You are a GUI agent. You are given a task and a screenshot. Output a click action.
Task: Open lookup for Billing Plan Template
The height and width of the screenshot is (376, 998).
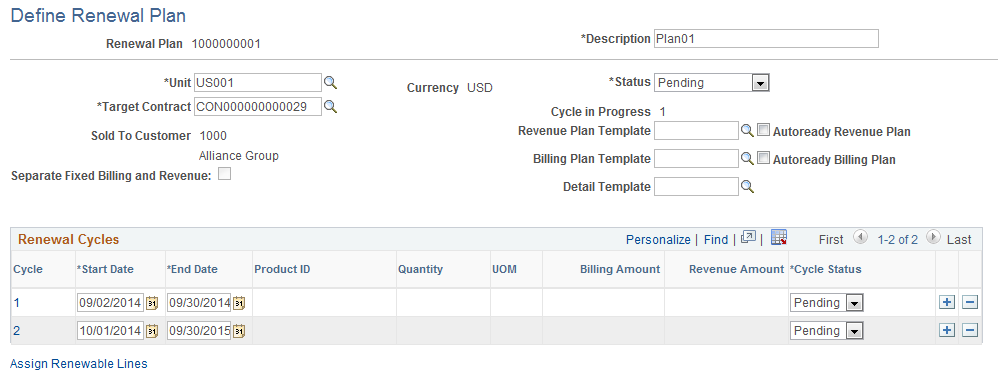coord(748,158)
